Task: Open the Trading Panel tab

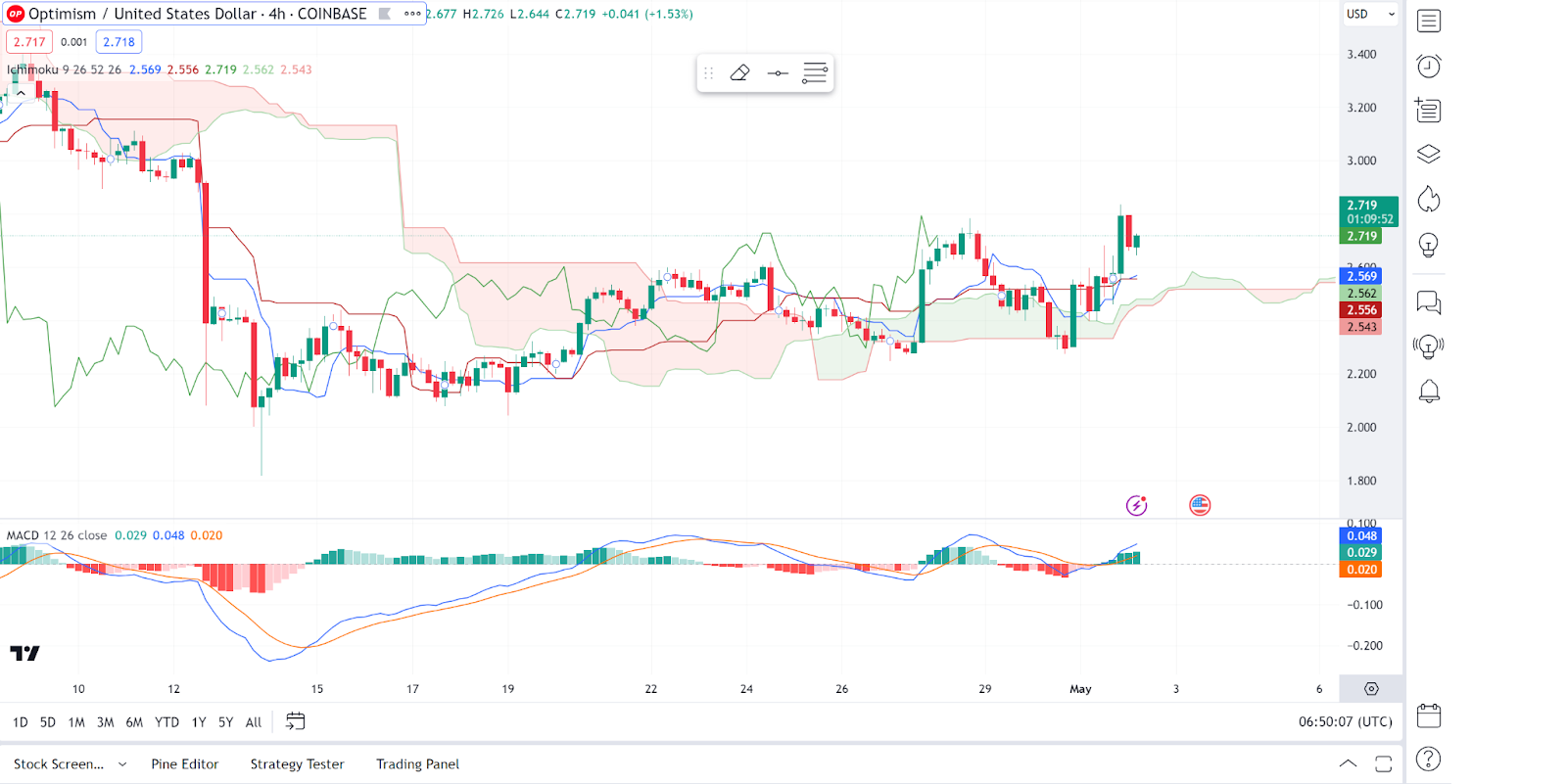Action: click(x=417, y=764)
